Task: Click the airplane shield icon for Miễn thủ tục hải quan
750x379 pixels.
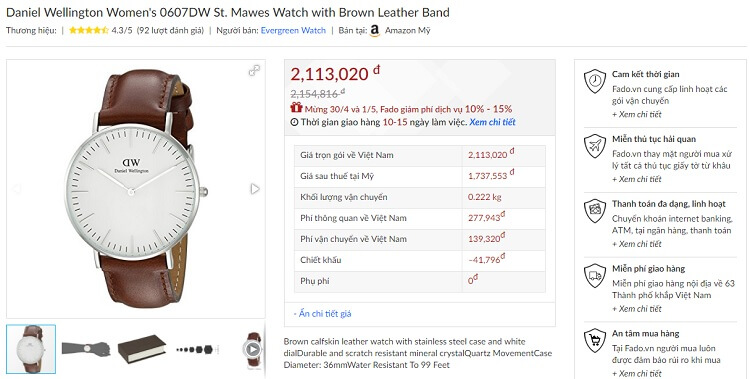Action: point(595,146)
